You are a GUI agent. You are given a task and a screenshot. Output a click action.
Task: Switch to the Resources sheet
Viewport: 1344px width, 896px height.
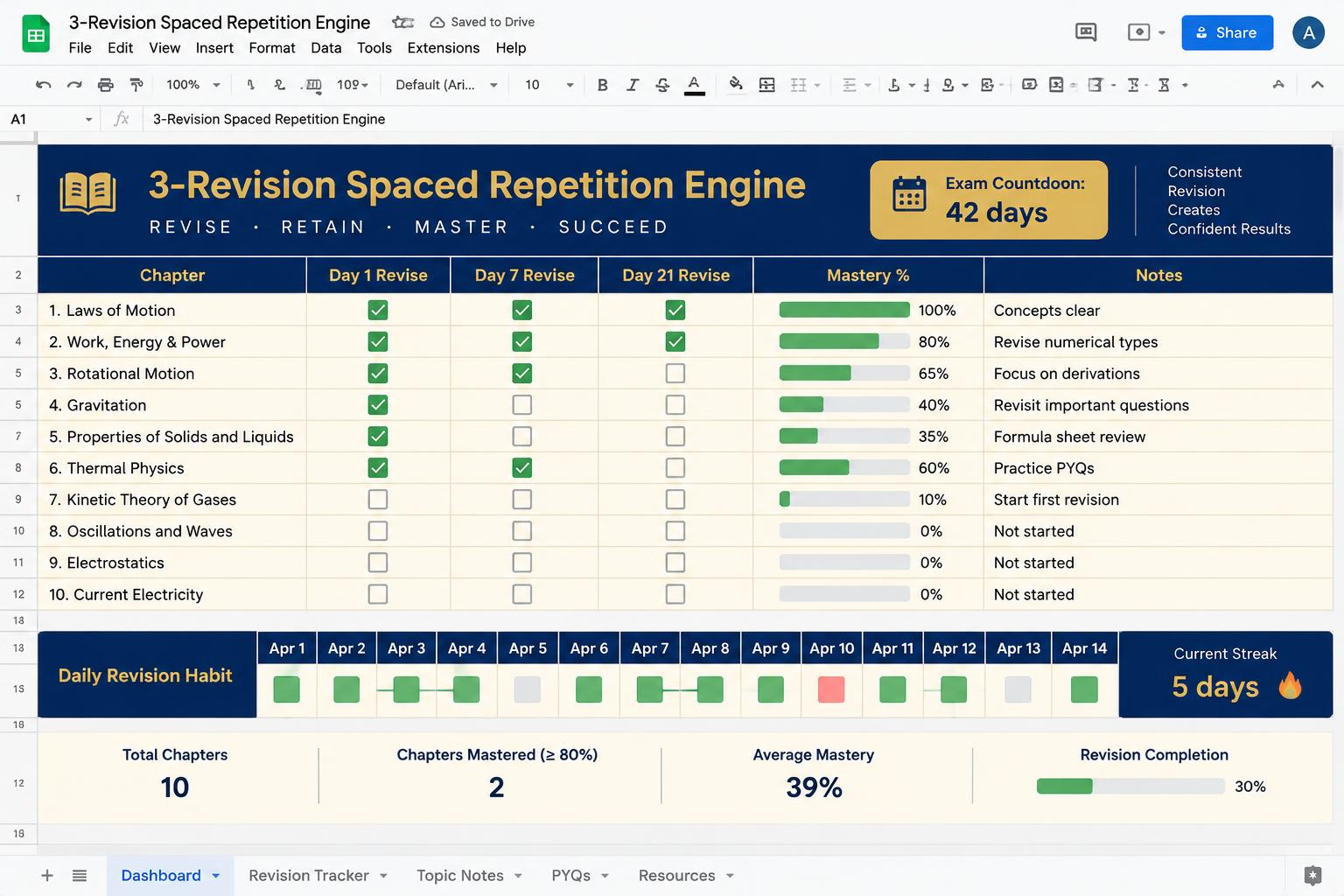[x=676, y=876]
